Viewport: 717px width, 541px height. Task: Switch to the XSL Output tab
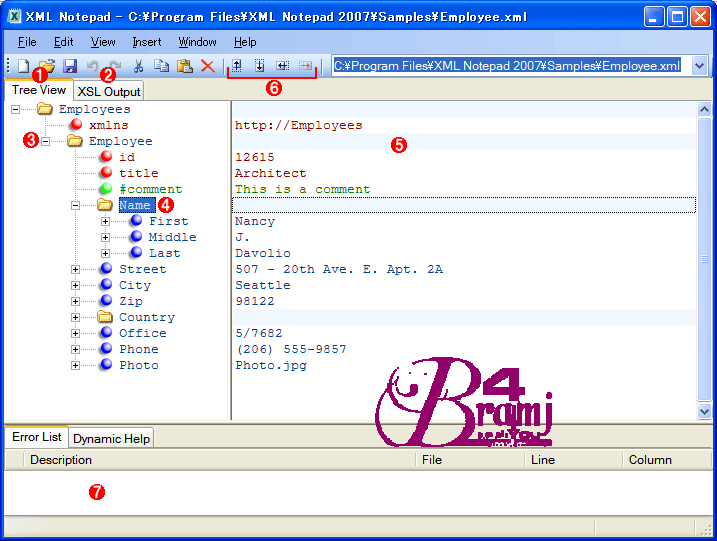click(109, 91)
